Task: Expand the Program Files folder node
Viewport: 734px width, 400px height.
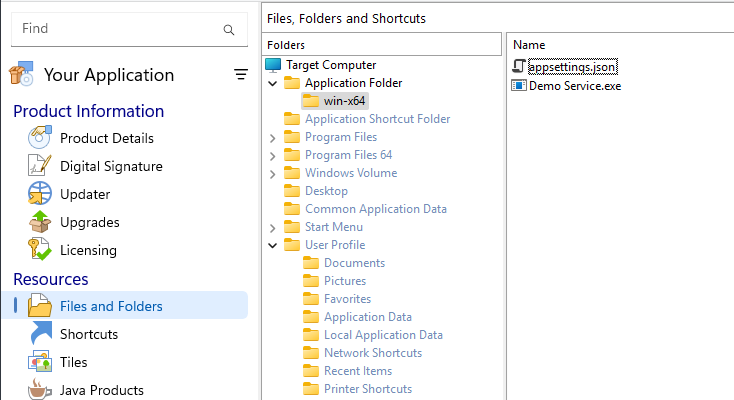Action: point(273,138)
